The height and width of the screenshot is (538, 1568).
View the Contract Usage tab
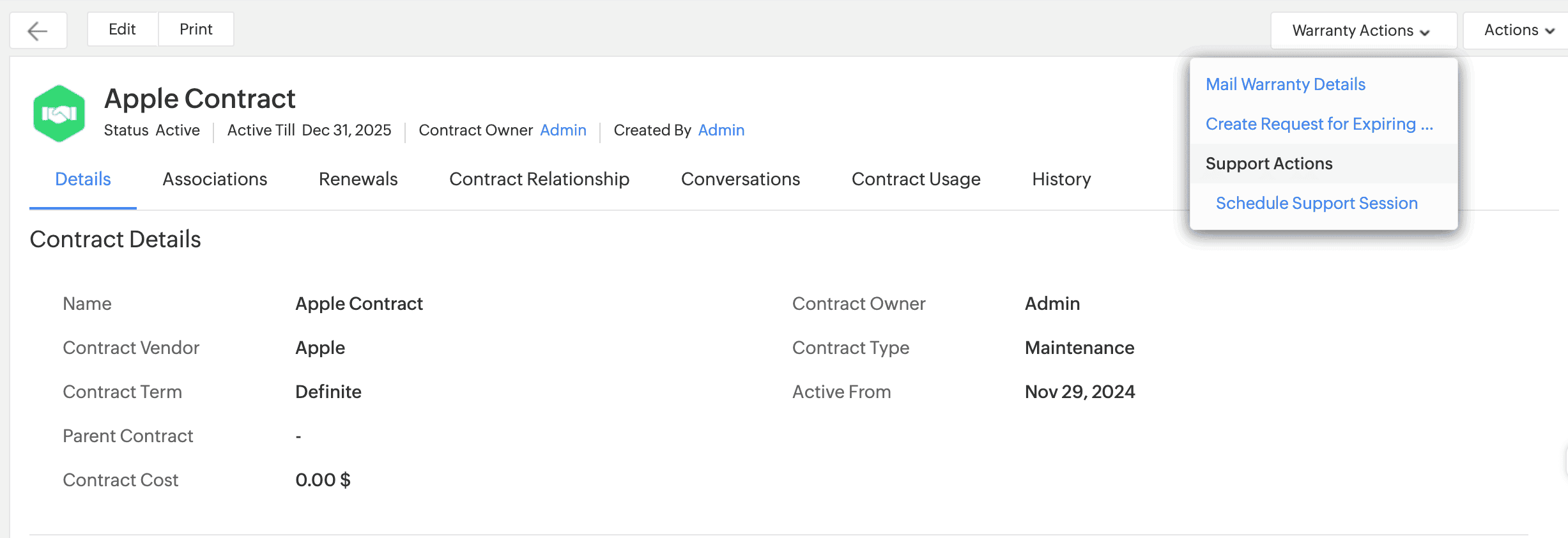pyautogui.click(x=916, y=179)
